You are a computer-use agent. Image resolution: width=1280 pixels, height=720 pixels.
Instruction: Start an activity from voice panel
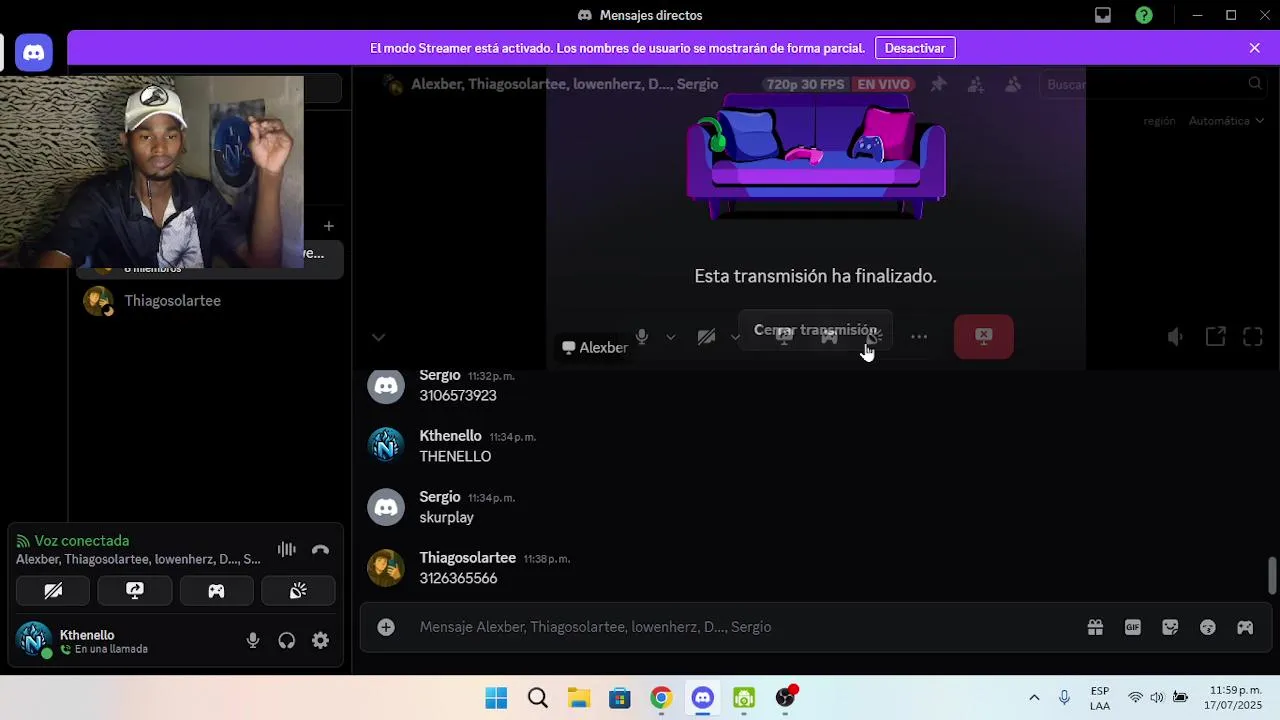pos(216,591)
